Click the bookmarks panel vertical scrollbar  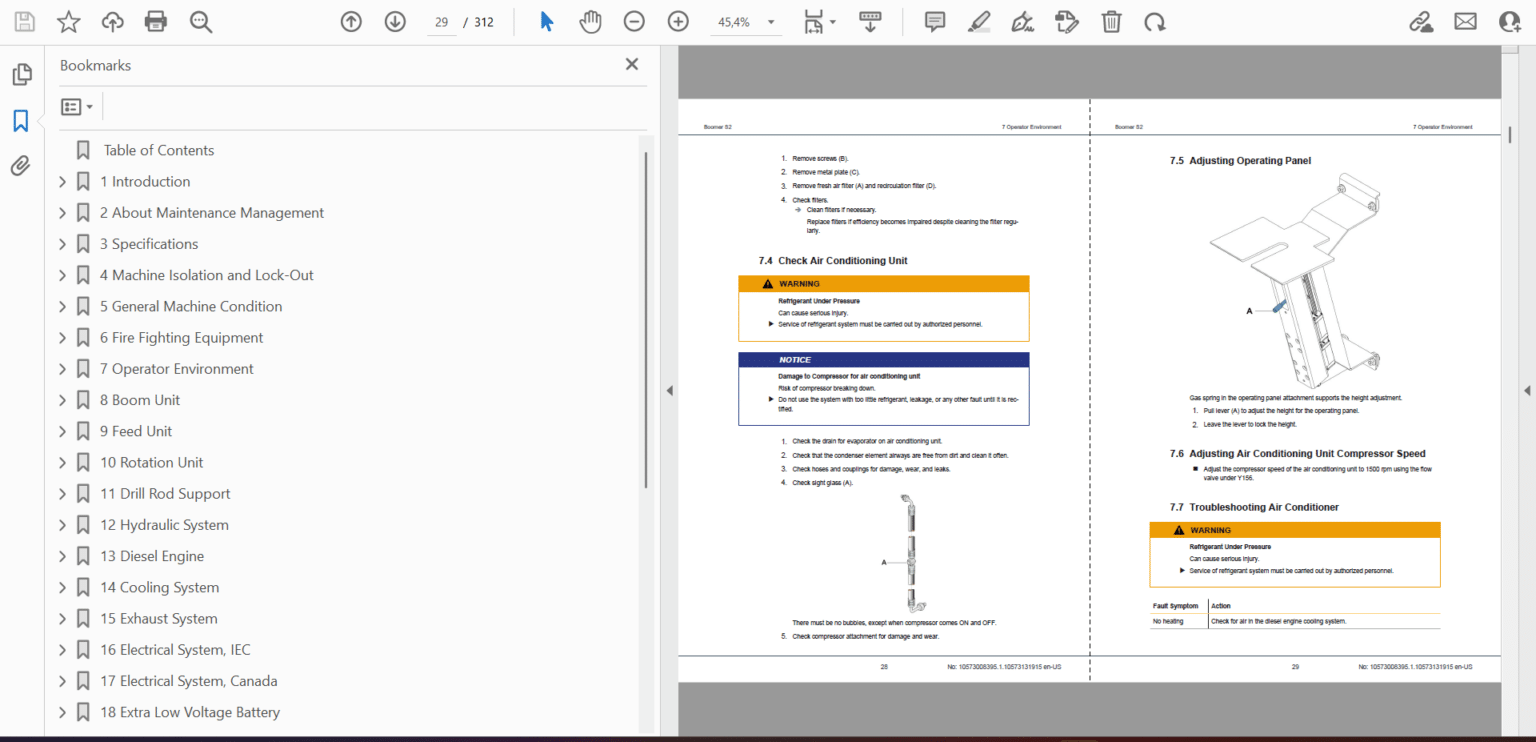tap(646, 320)
